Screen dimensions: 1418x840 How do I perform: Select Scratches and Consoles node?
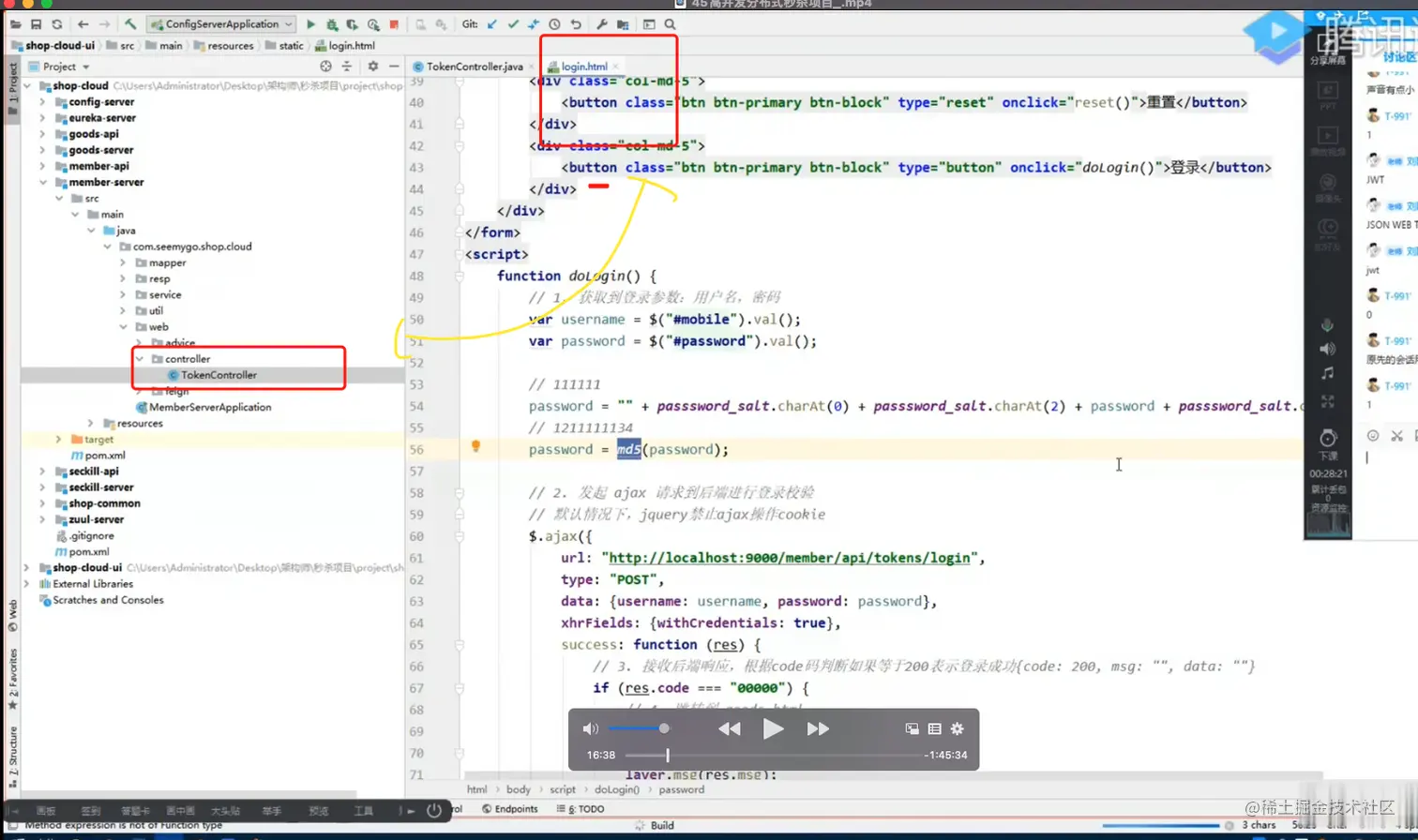pos(100,600)
